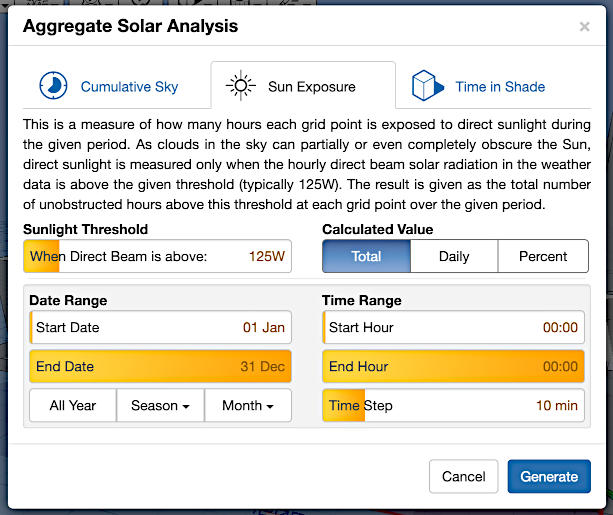Click the Cumulative Sky pie icon
Screen dimensions: 613x515
pyautogui.click(x=53, y=86)
